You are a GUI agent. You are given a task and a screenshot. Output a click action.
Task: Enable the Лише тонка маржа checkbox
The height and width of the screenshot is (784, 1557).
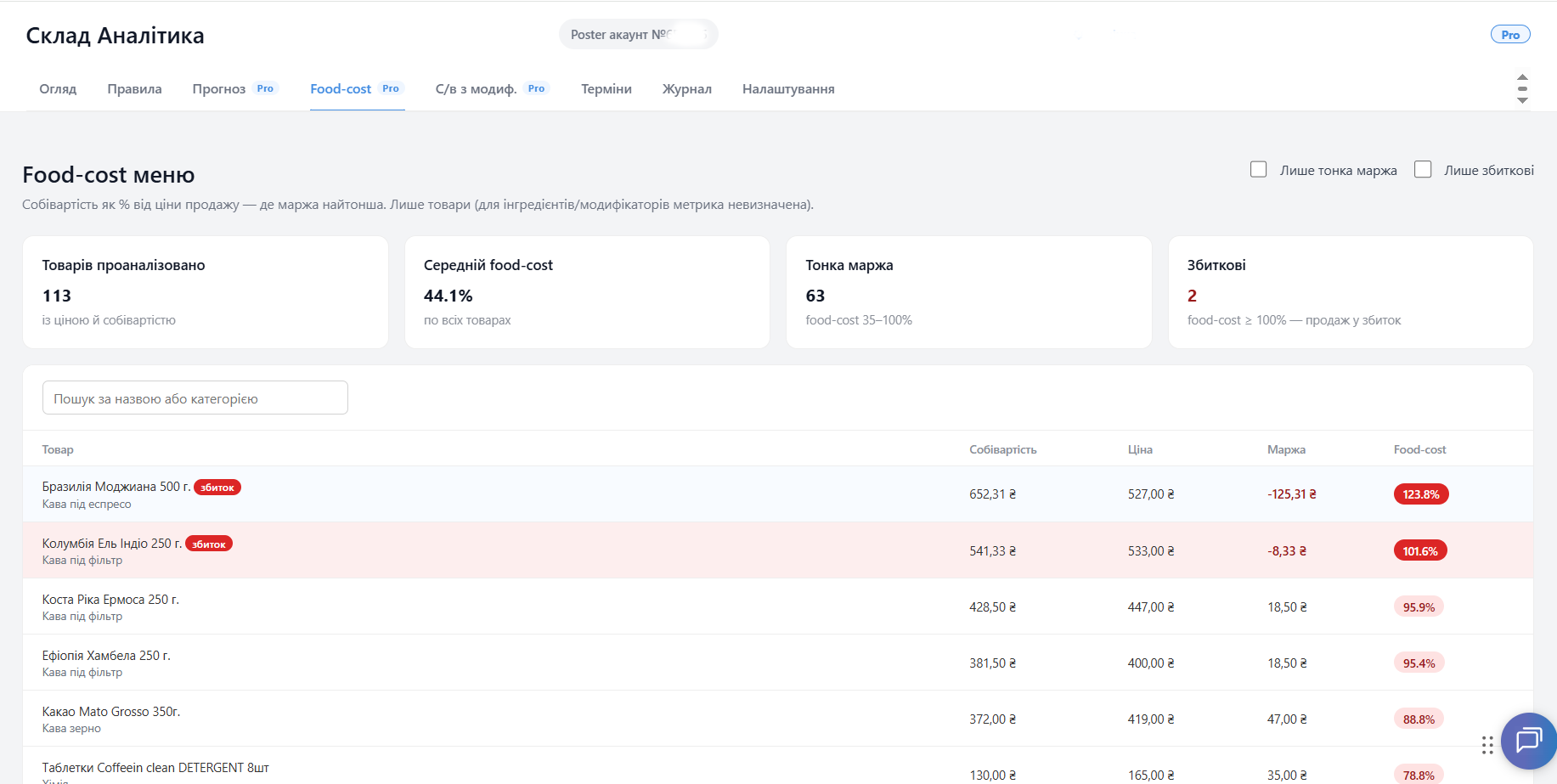1259,169
